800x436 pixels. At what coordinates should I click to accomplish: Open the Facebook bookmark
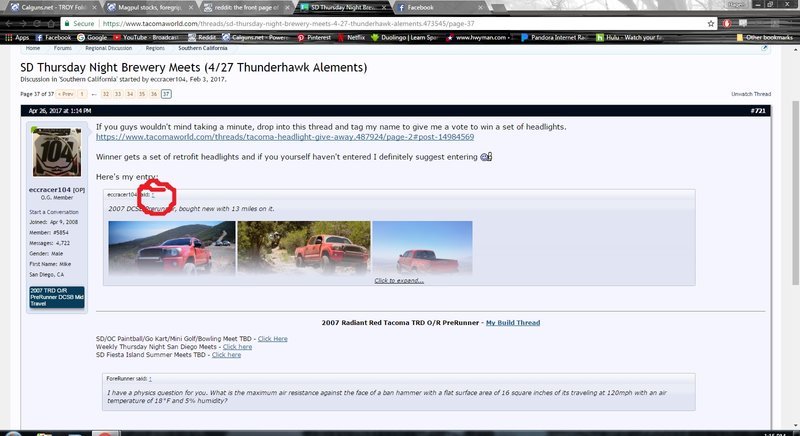click(x=53, y=37)
